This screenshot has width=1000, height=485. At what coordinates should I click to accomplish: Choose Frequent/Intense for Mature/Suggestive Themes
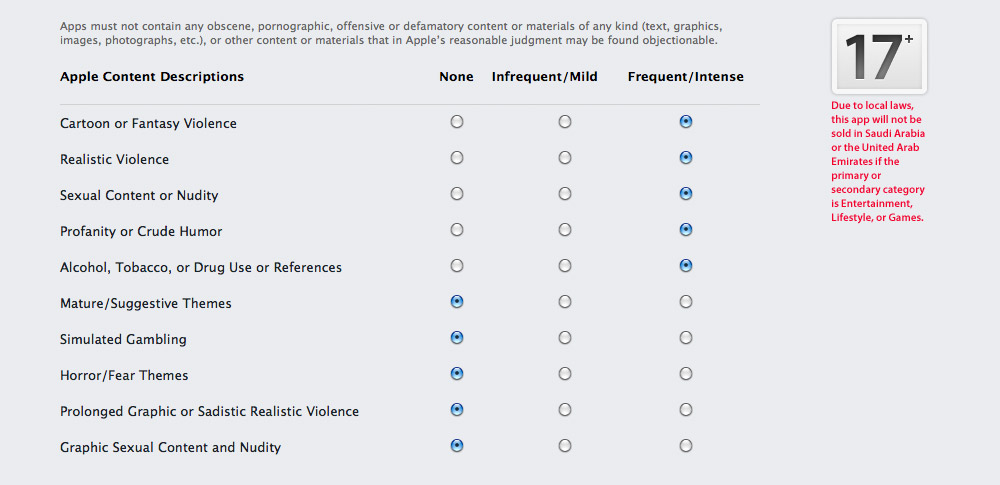point(686,302)
